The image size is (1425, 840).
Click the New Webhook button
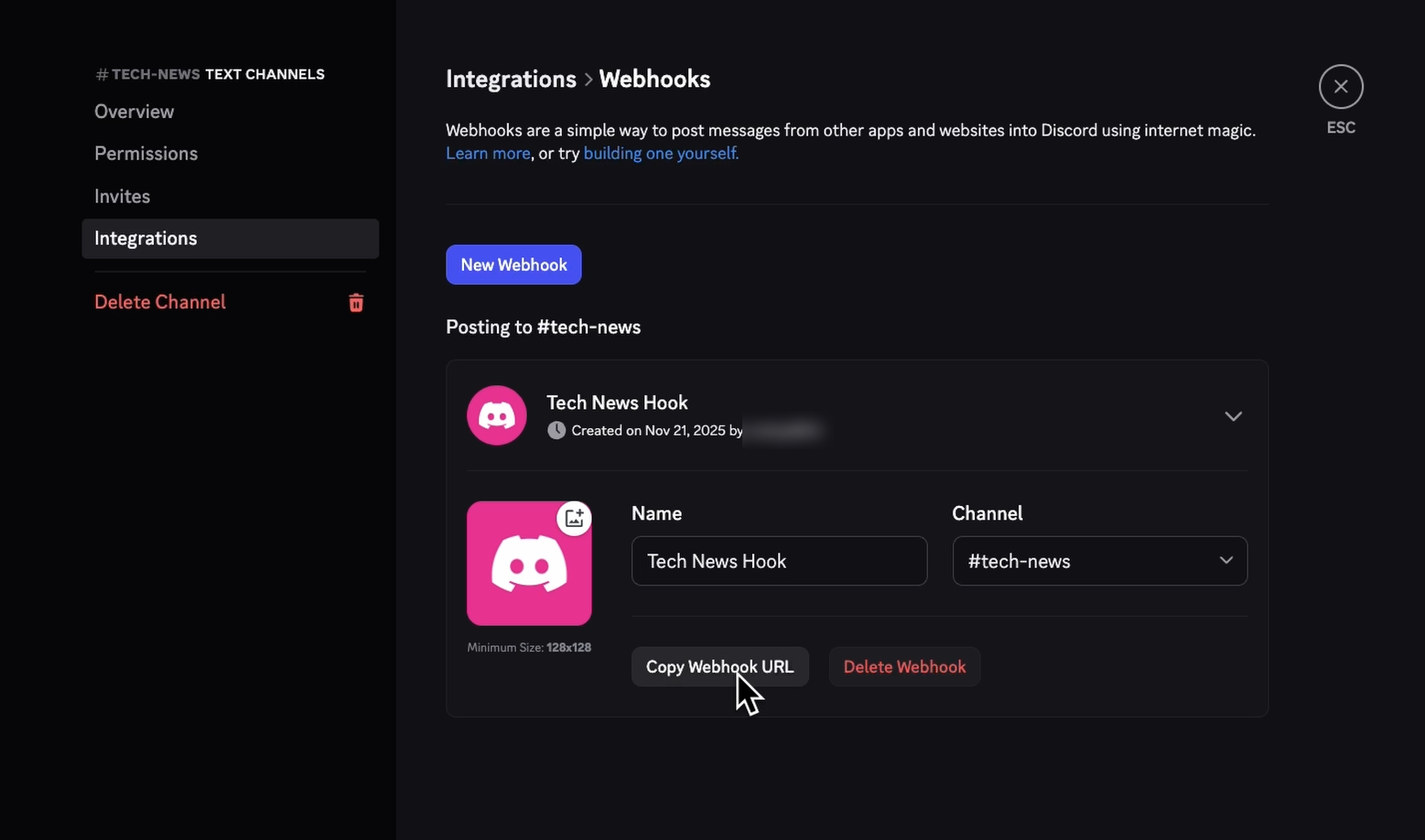(x=513, y=264)
